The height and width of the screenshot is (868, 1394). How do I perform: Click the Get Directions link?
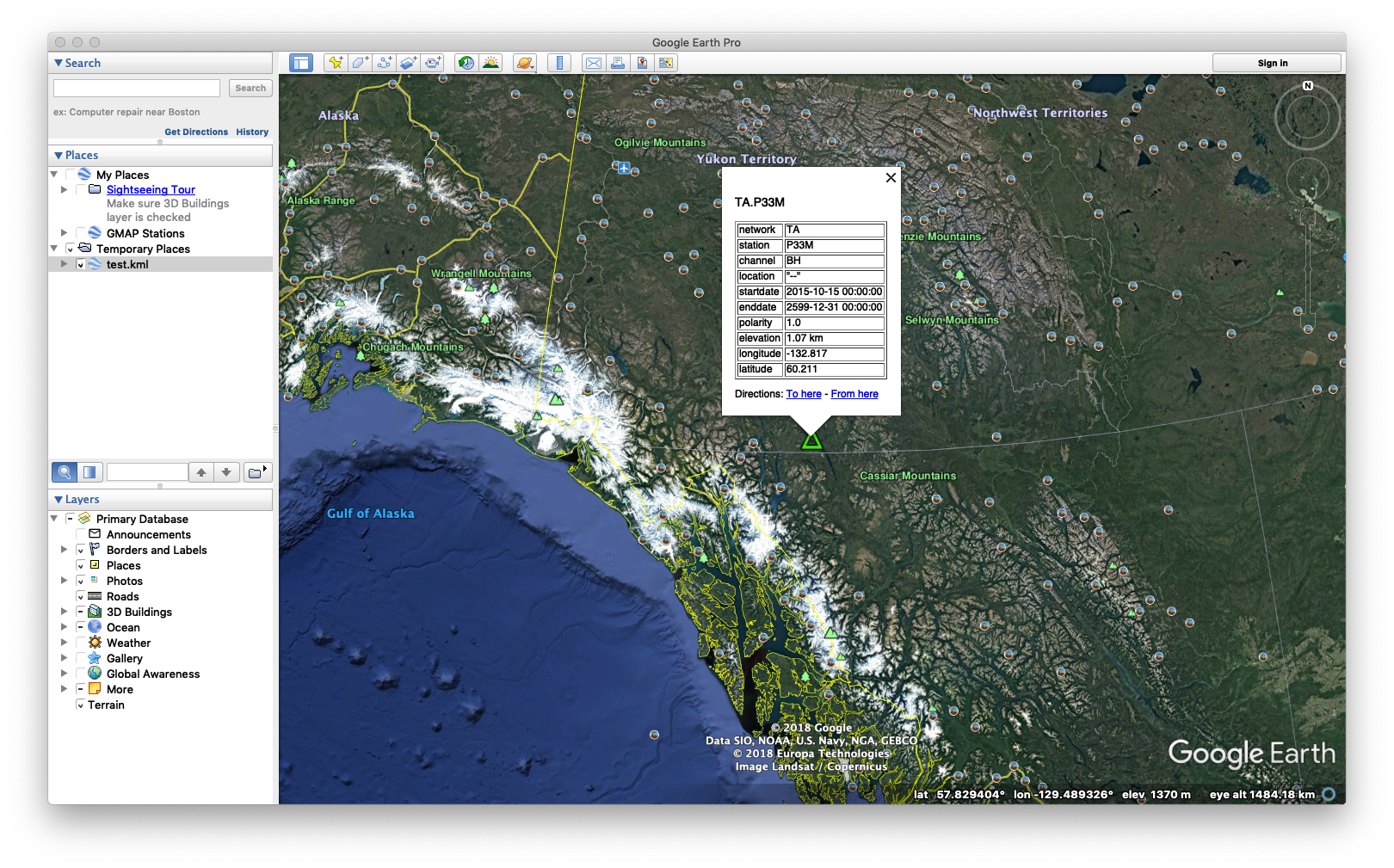click(196, 132)
